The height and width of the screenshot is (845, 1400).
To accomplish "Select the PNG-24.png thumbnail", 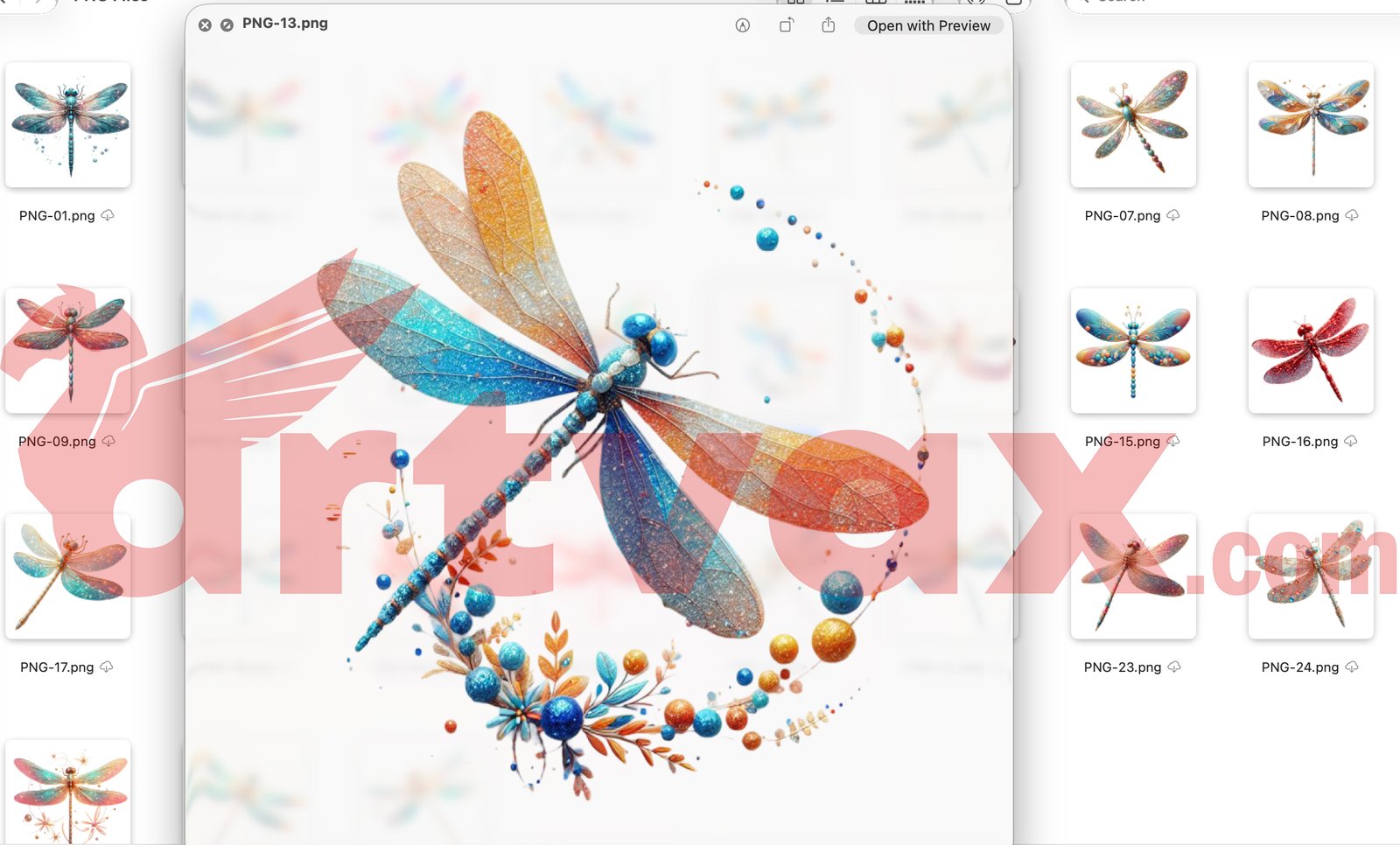I will pyautogui.click(x=1311, y=576).
